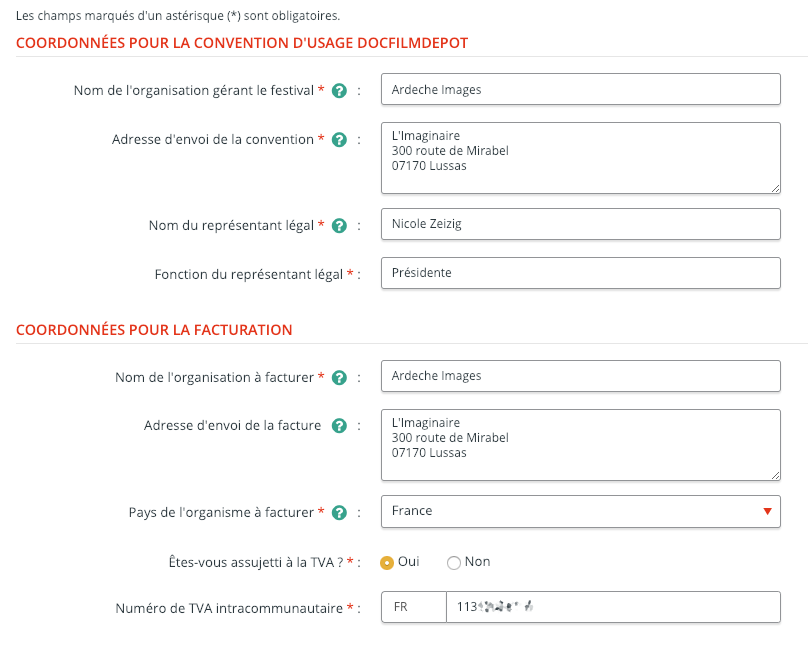Click the 'Fonction du représentant légal' label

(249, 274)
